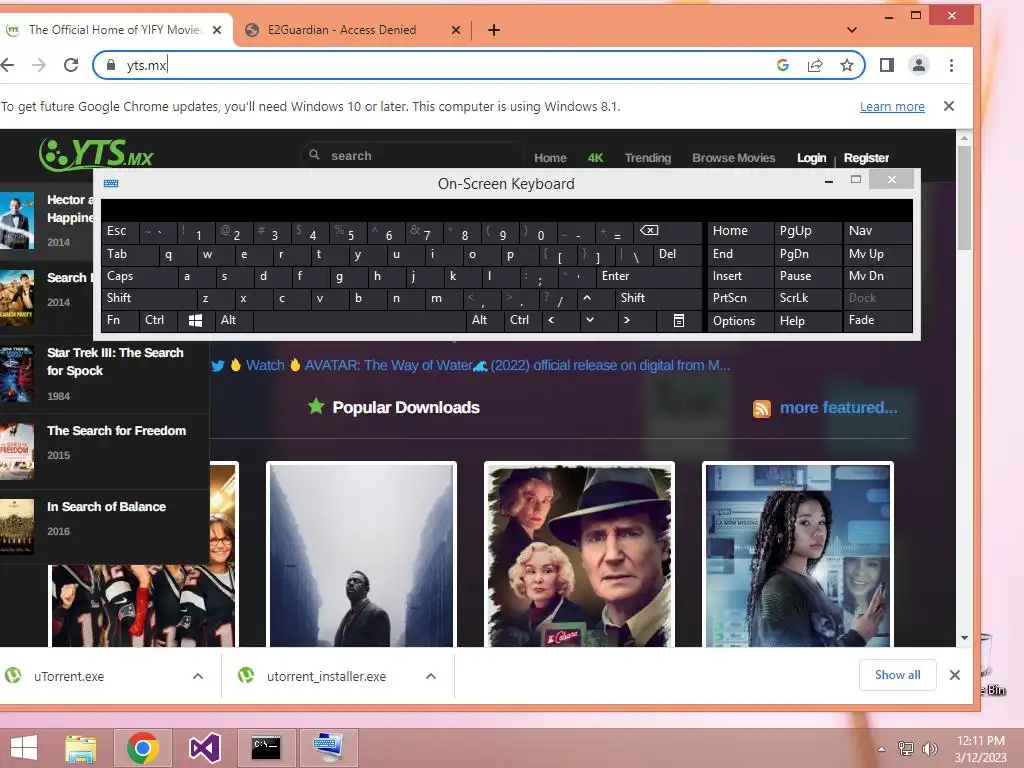Toggle the Caps key on On-Screen Keyboard
This screenshot has width=1024, height=768.
point(139,276)
